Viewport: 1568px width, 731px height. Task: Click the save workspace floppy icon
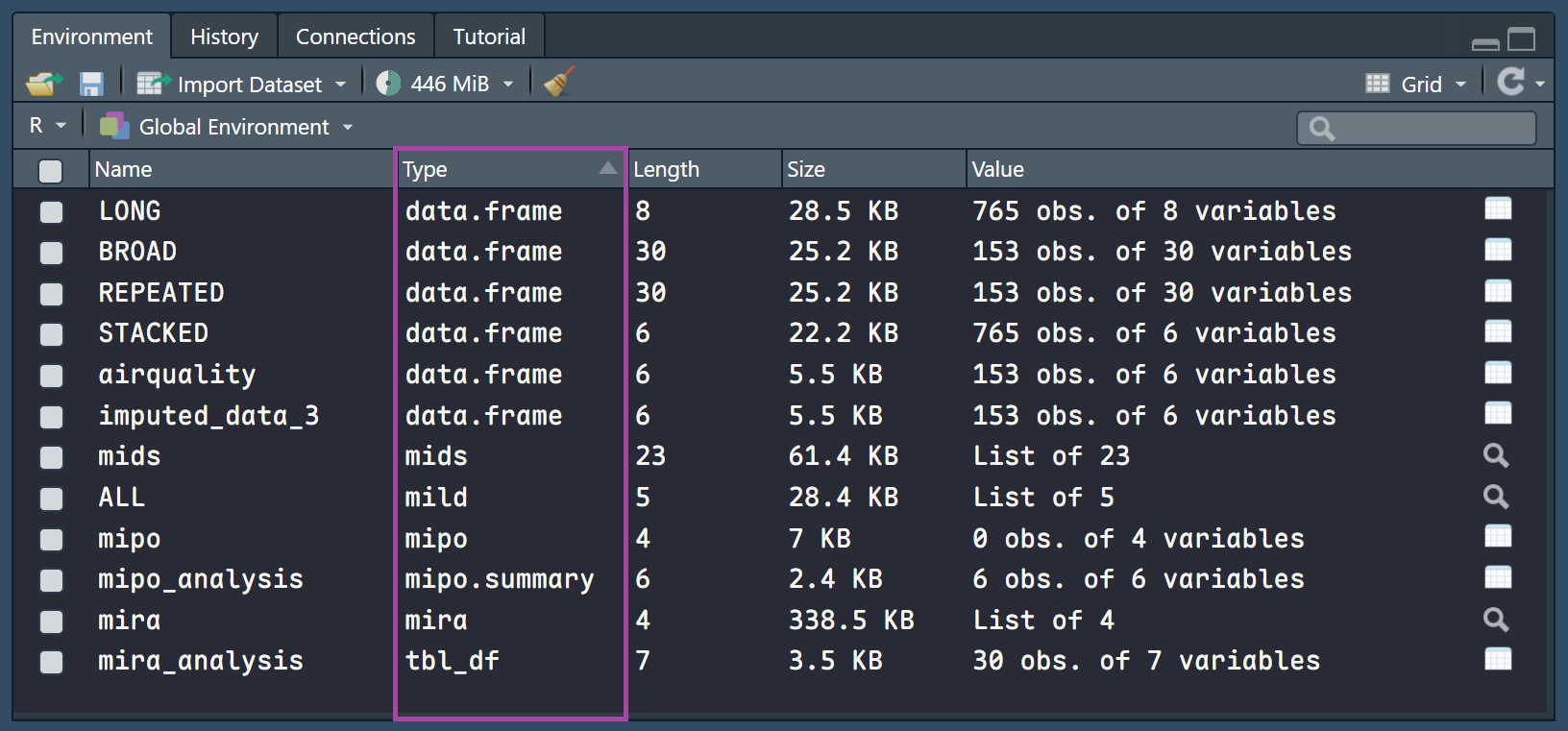[x=91, y=85]
